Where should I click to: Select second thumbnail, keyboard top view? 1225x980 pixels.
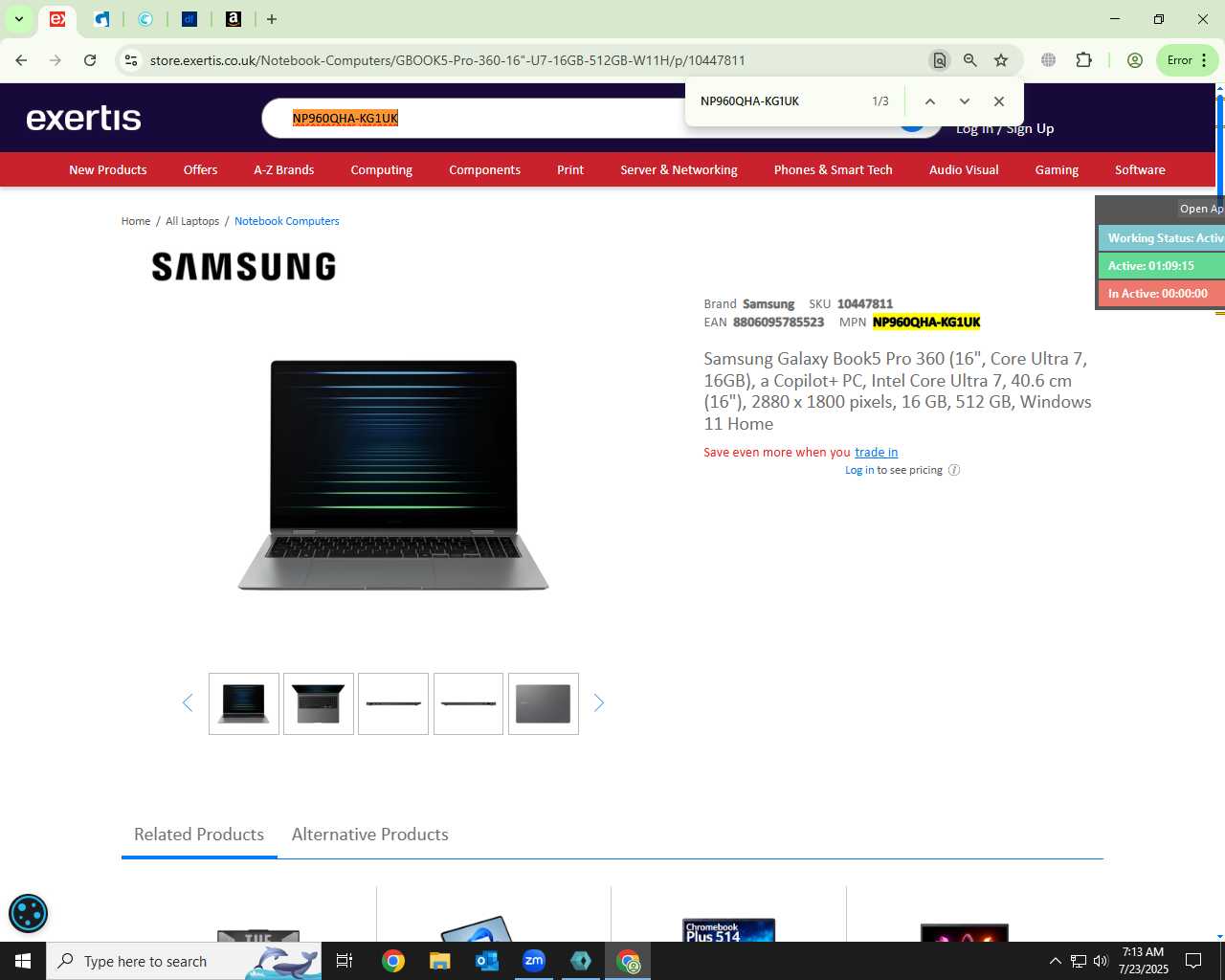tap(319, 703)
